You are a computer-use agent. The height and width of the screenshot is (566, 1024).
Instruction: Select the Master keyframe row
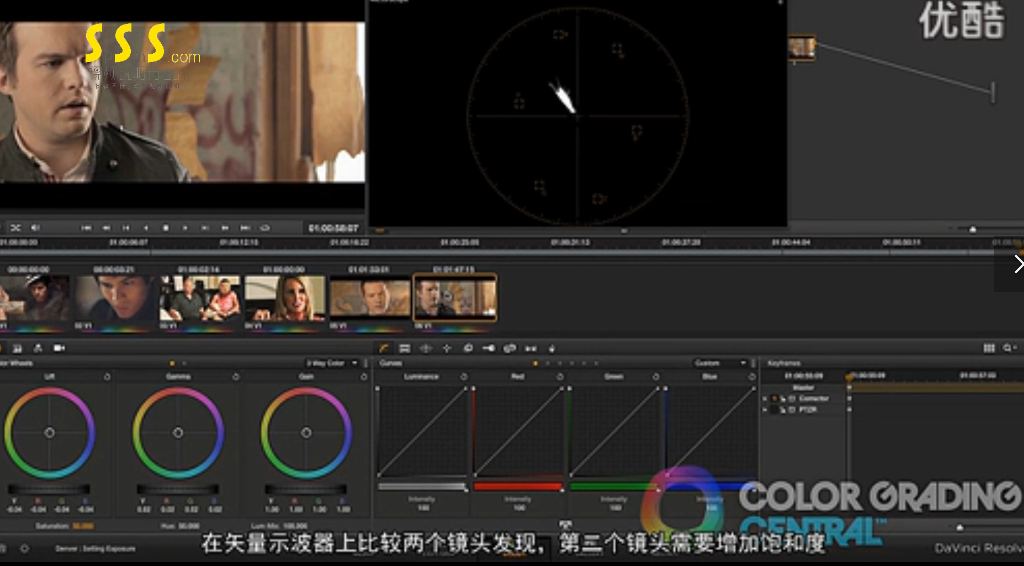[x=803, y=387]
